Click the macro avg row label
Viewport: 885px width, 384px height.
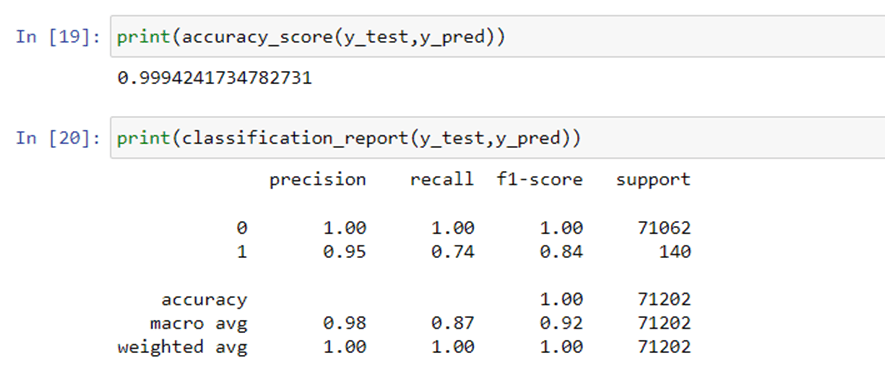[199, 324]
